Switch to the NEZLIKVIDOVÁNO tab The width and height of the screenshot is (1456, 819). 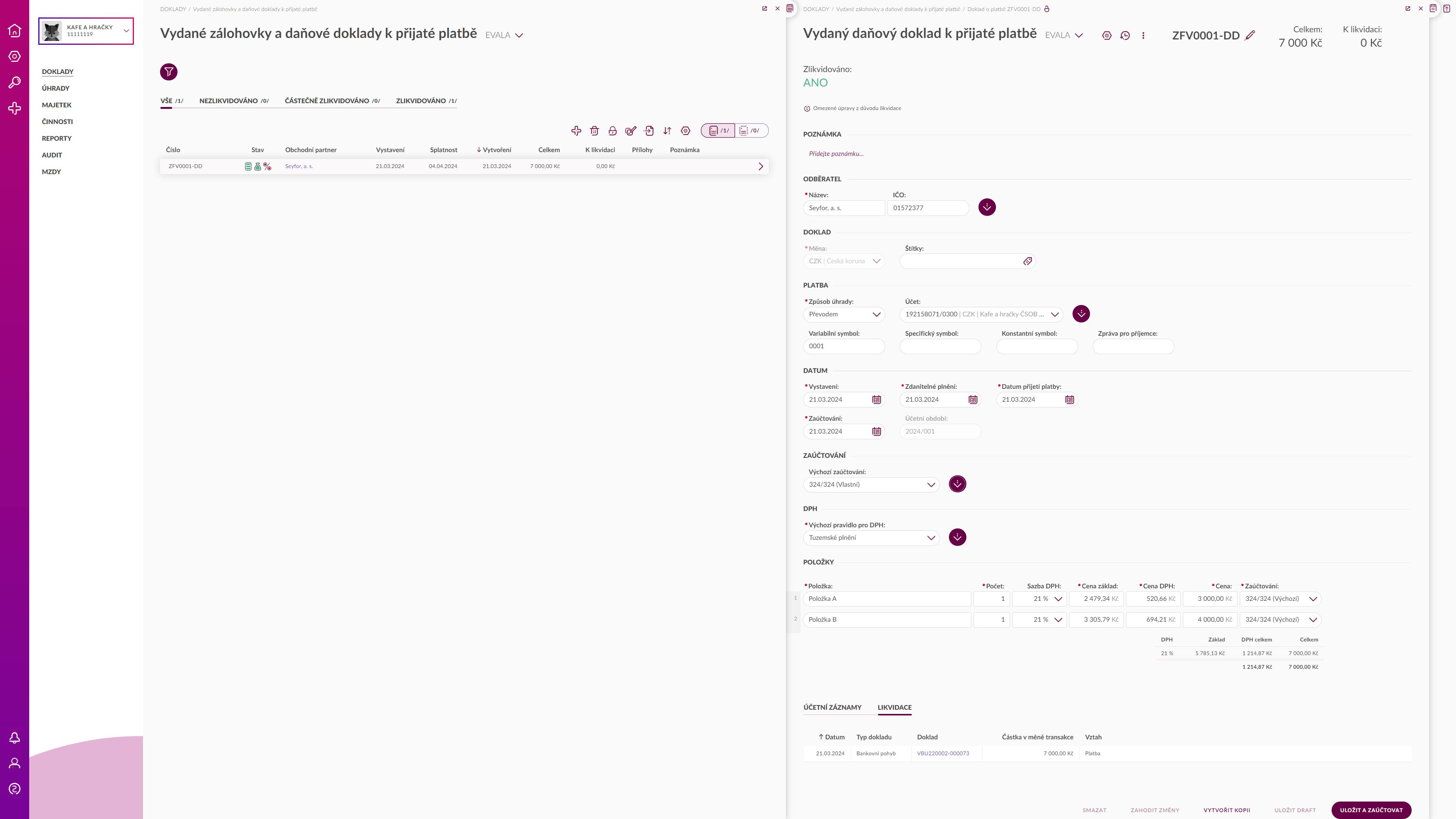233,101
